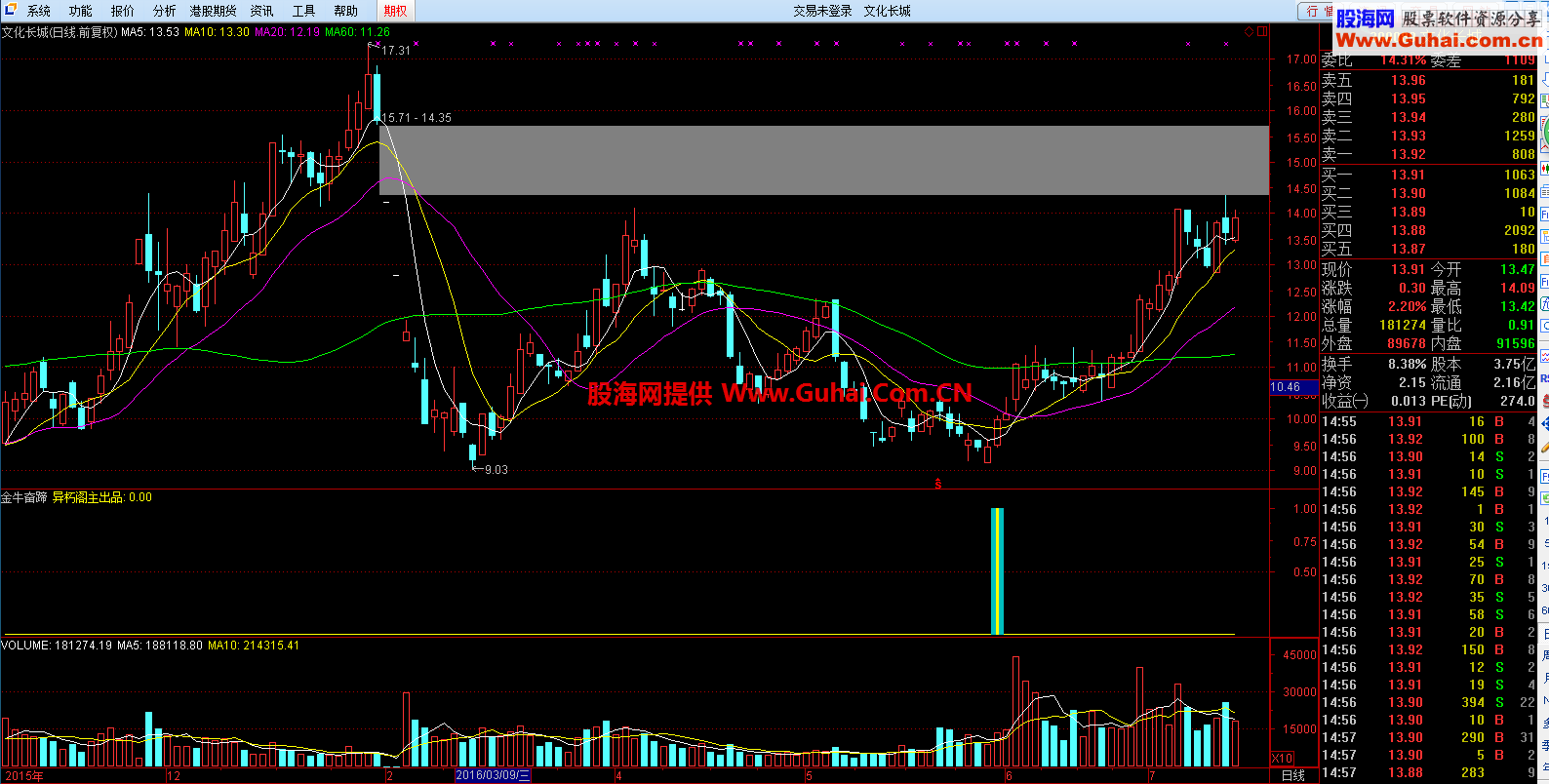Click the PE(动) value 274.0
Screen dimensions: 1549x784
tap(1518, 402)
